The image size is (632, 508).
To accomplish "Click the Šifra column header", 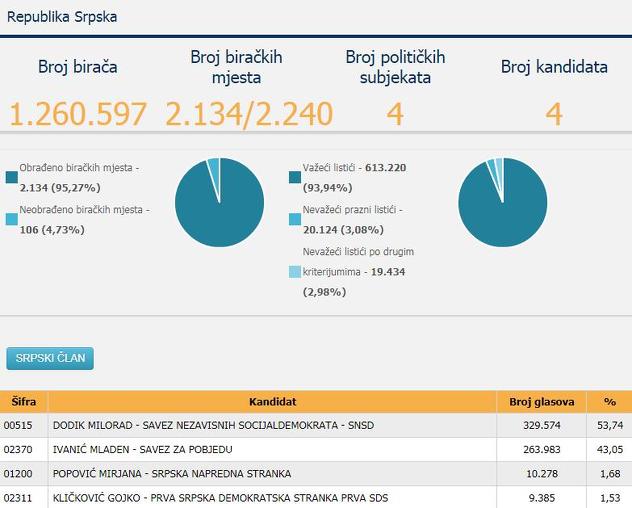I will [x=24, y=402].
